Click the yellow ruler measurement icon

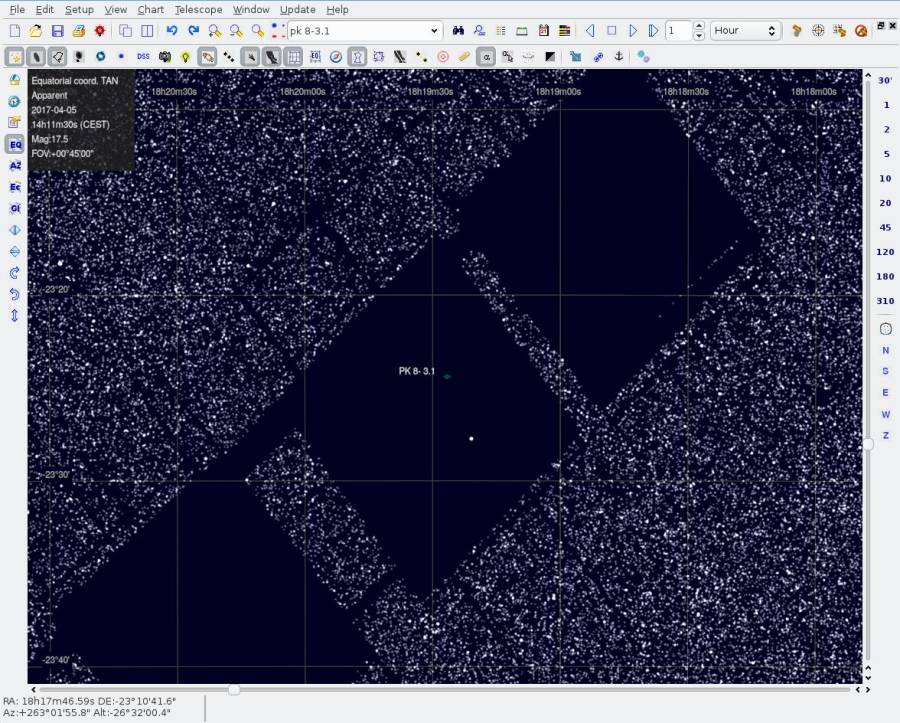coord(464,57)
